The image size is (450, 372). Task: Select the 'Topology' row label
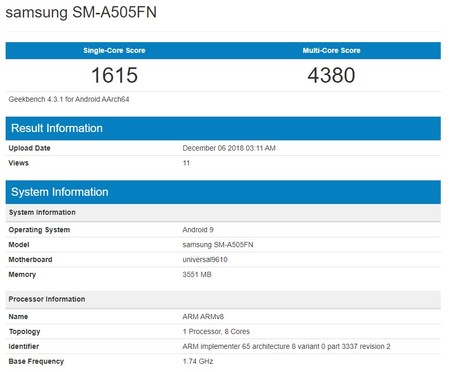click(x=25, y=332)
